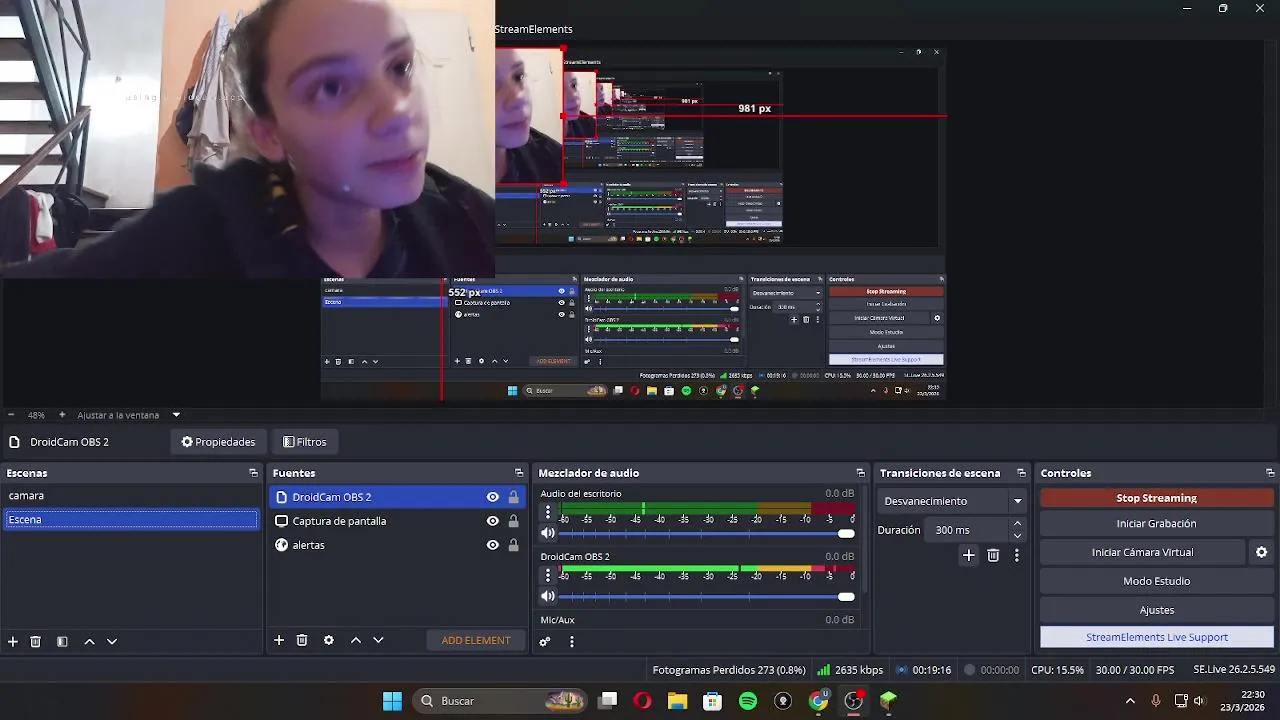Mute DroidCam OBS 2 audio
The height and width of the screenshot is (720, 1280).
click(547, 597)
